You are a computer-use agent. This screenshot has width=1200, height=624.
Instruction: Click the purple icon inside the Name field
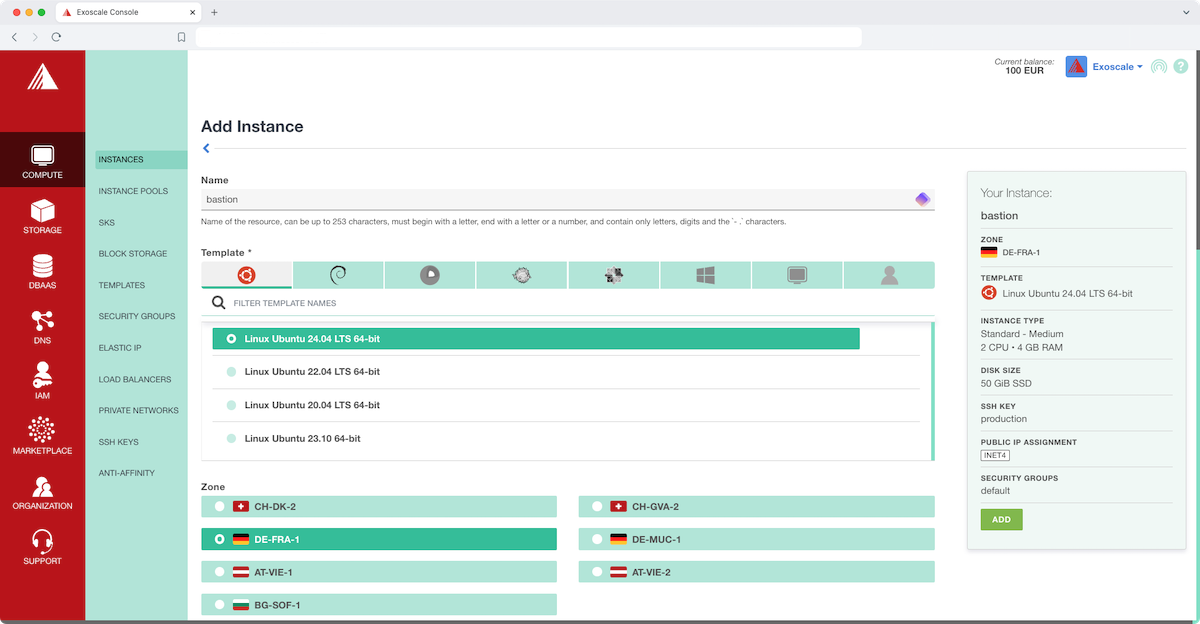pos(922,199)
